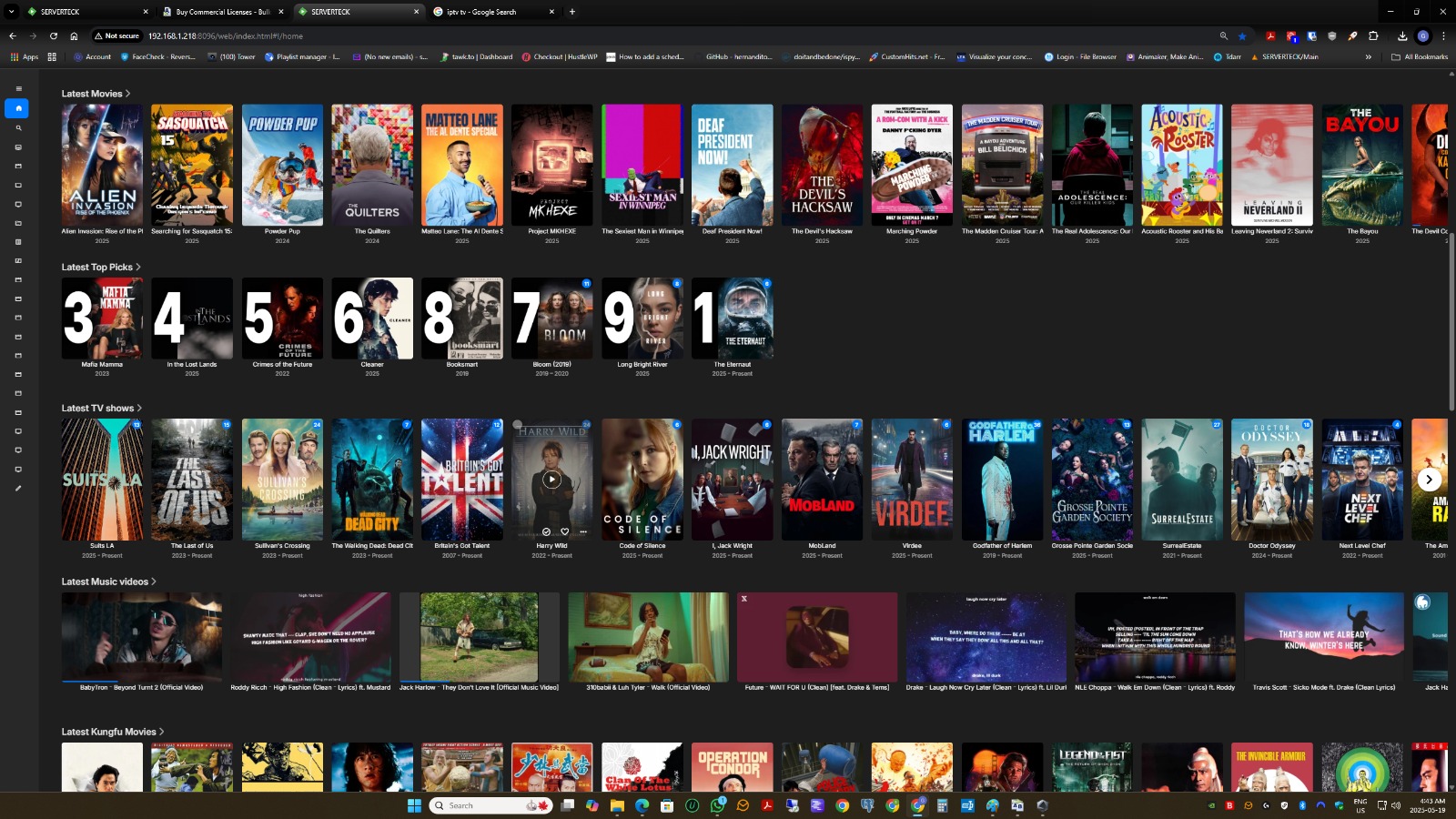This screenshot has height=819, width=1456.
Task: Open a new browser tab
Action: coord(572,12)
